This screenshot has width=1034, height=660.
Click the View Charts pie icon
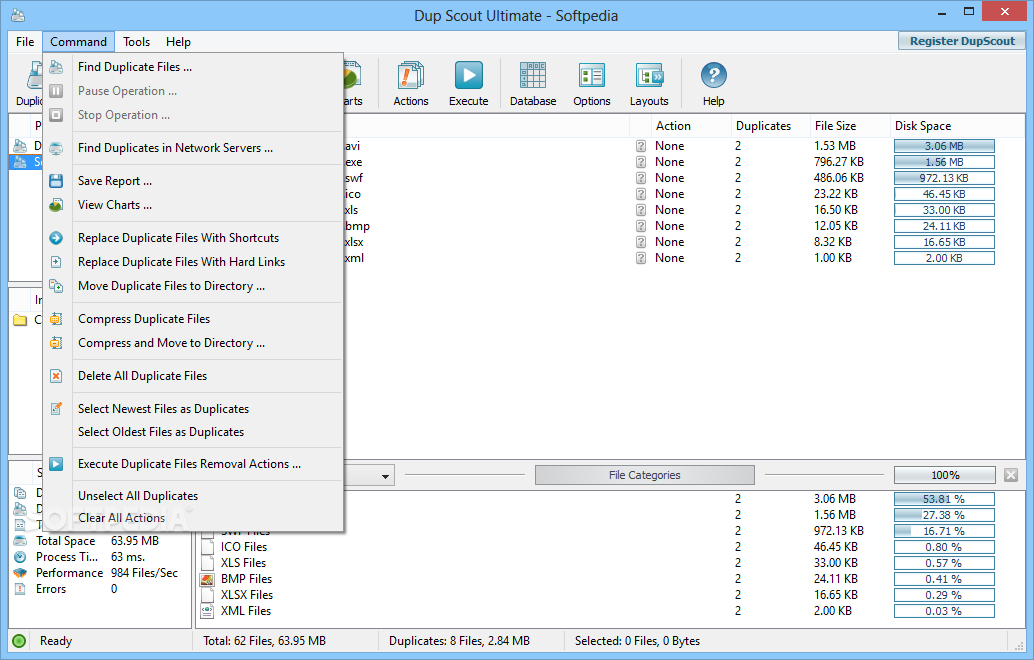pyautogui.click(x=56, y=205)
